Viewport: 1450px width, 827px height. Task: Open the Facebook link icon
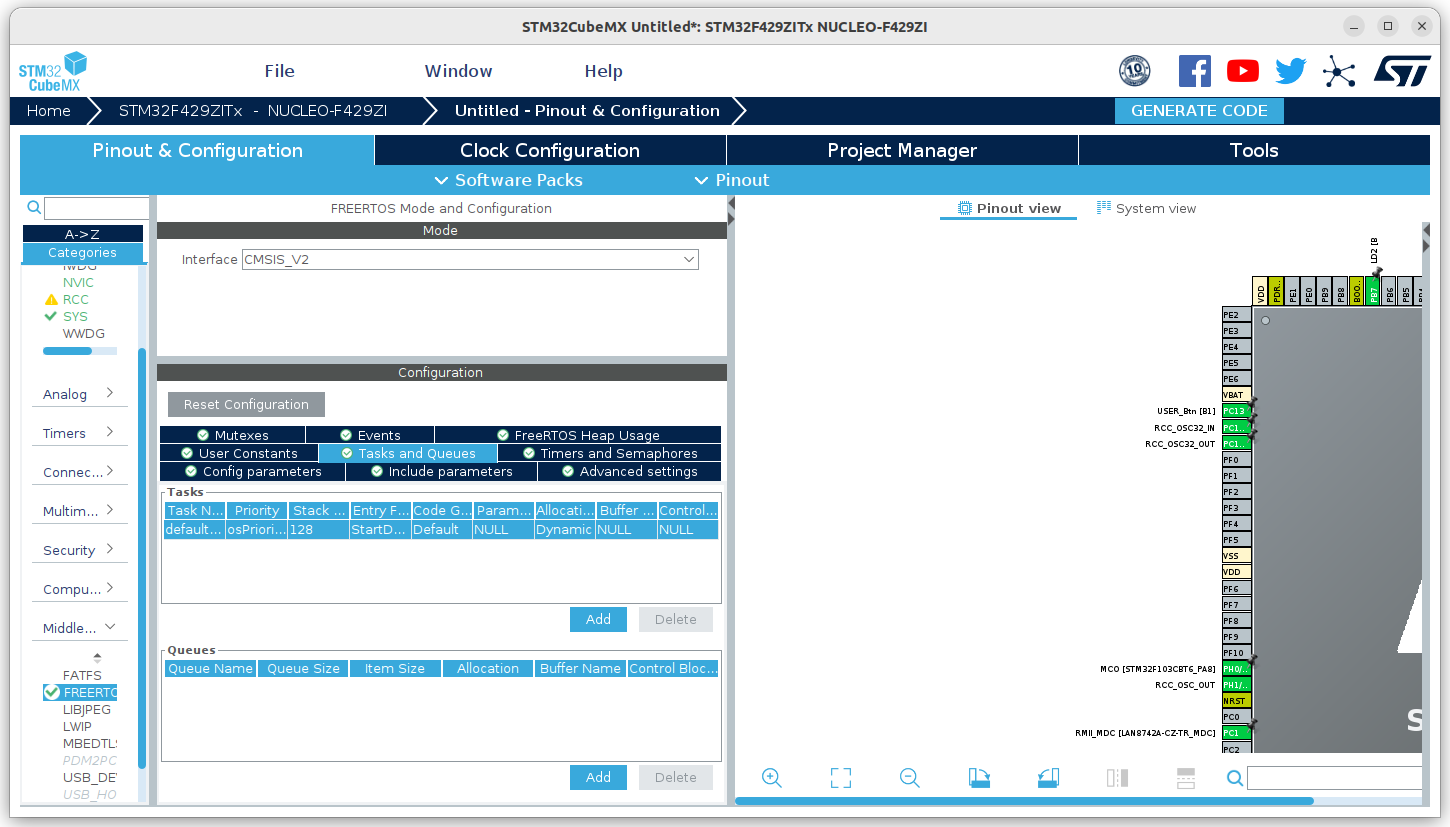point(1195,71)
